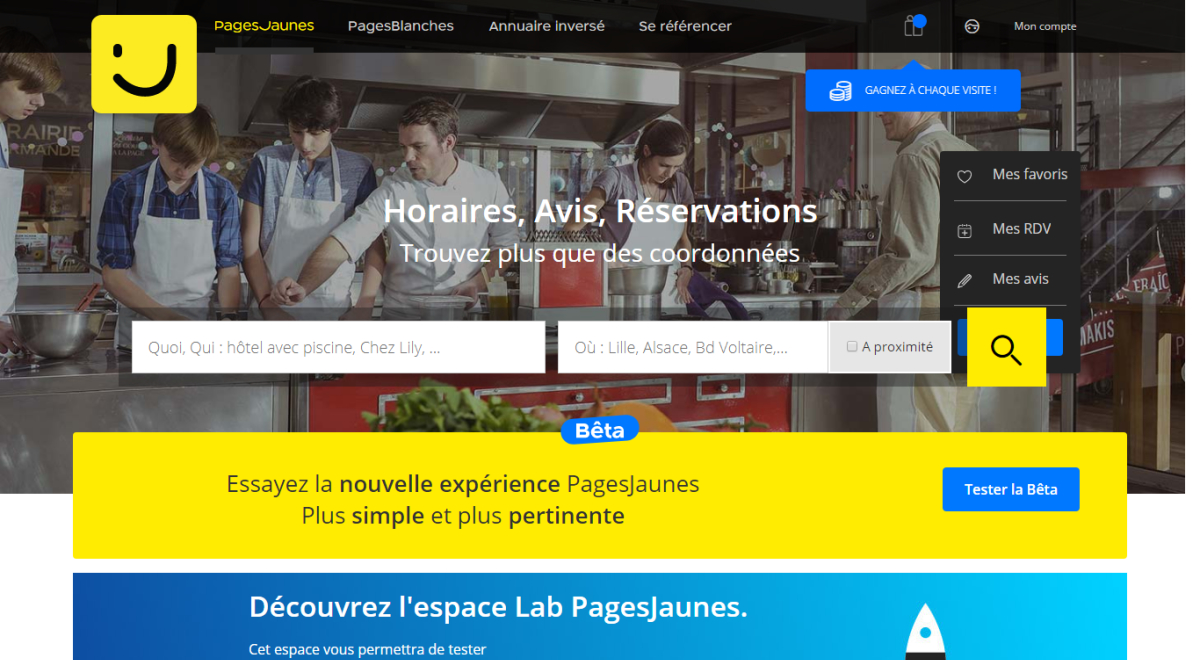Click the Gagnez à chaque visite button
Image resolution: width=1200 pixels, height=660 pixels.
point(913,91)
